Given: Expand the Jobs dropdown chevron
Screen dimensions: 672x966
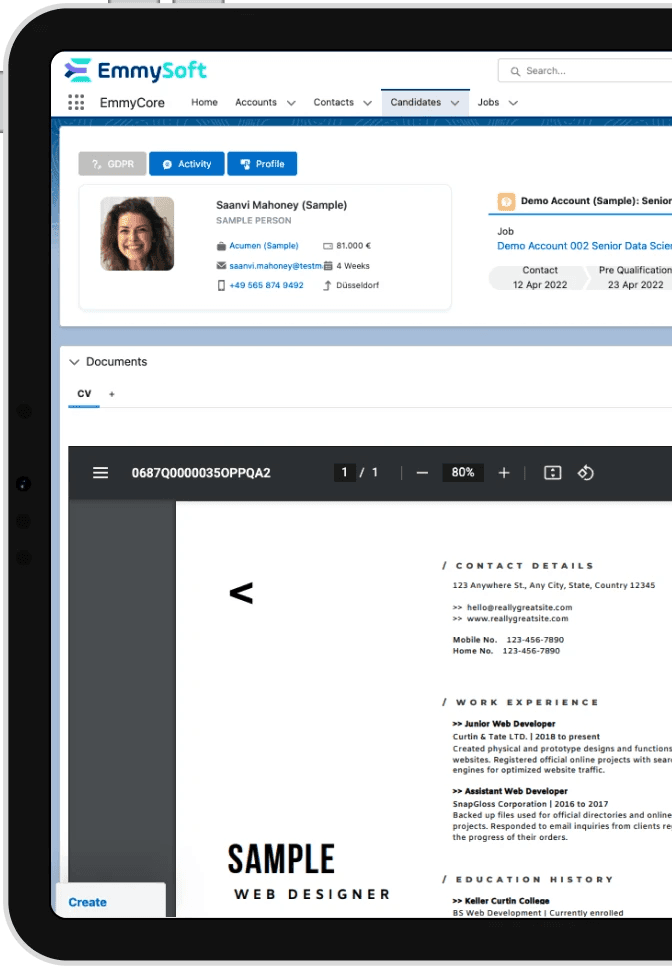Looking at the screenshot, I should [512, 103].
